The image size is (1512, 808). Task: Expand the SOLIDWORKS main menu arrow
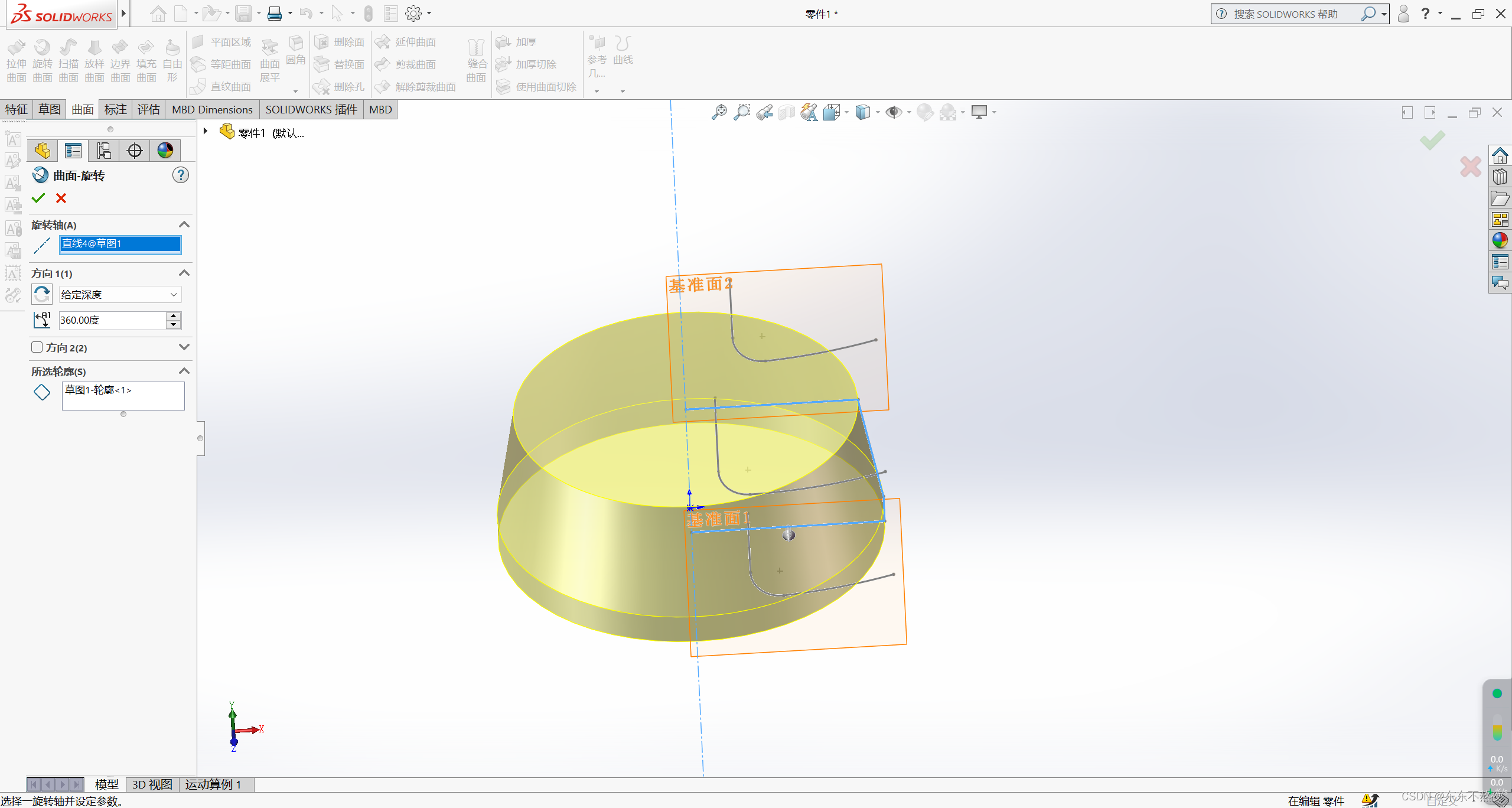click(123, 13)
